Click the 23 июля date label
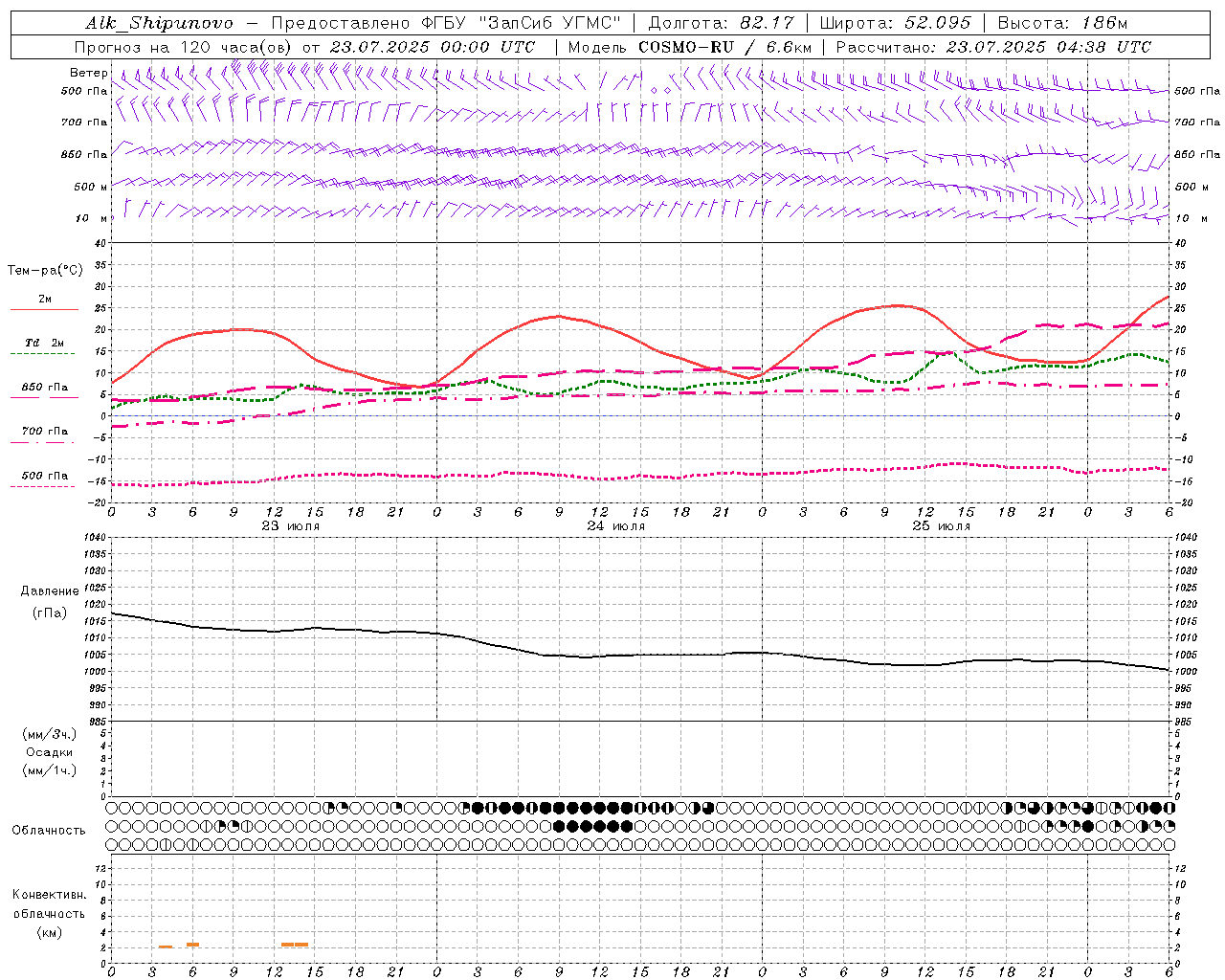Screen dimensions: 1225x980 point(291,526)
